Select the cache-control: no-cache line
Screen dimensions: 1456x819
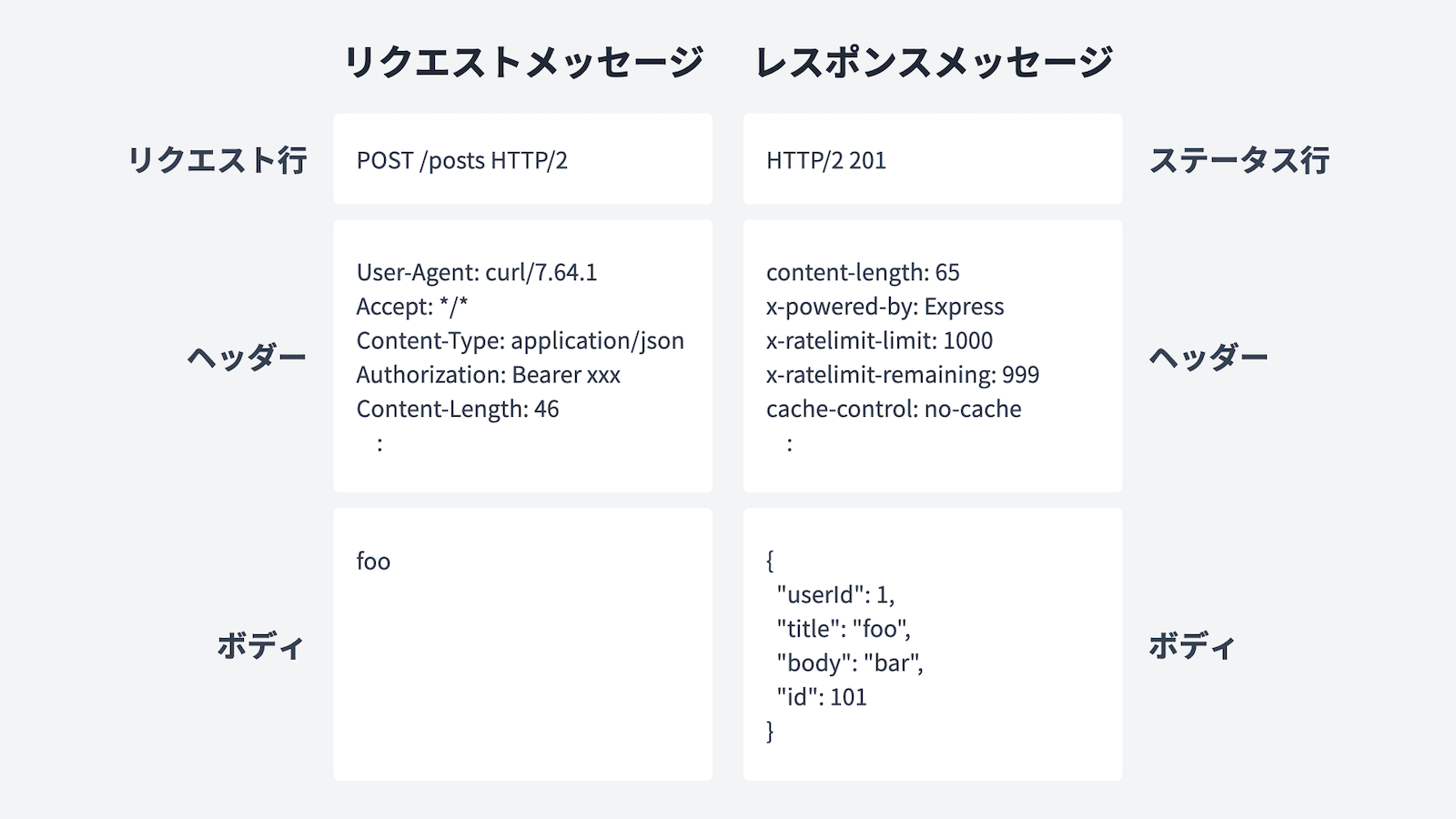tap(894, 409)
